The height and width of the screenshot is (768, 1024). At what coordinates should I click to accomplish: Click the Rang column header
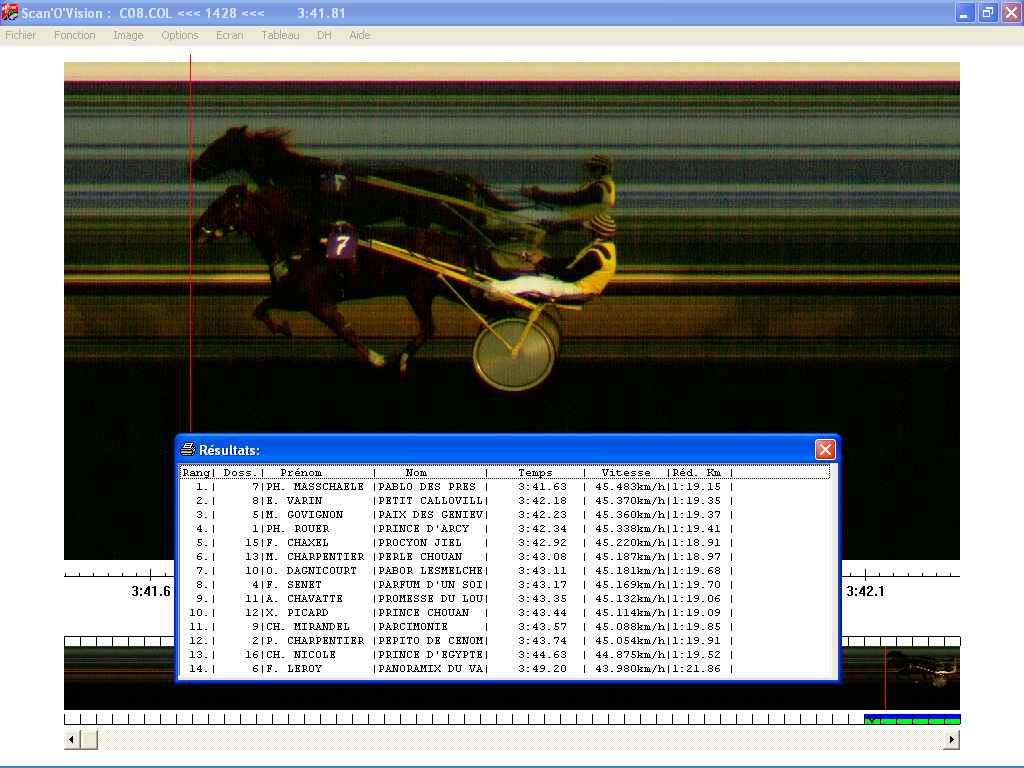[x=196, y=473]
